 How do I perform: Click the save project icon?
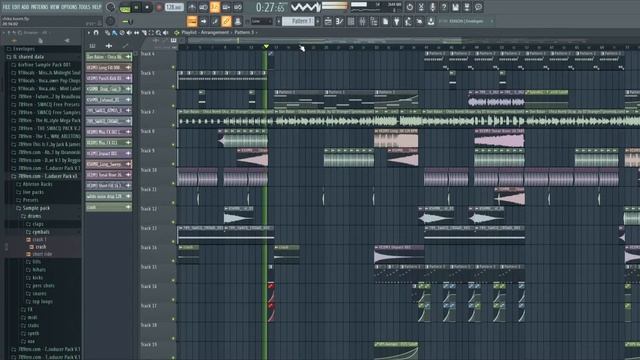(x=456, y=7)
